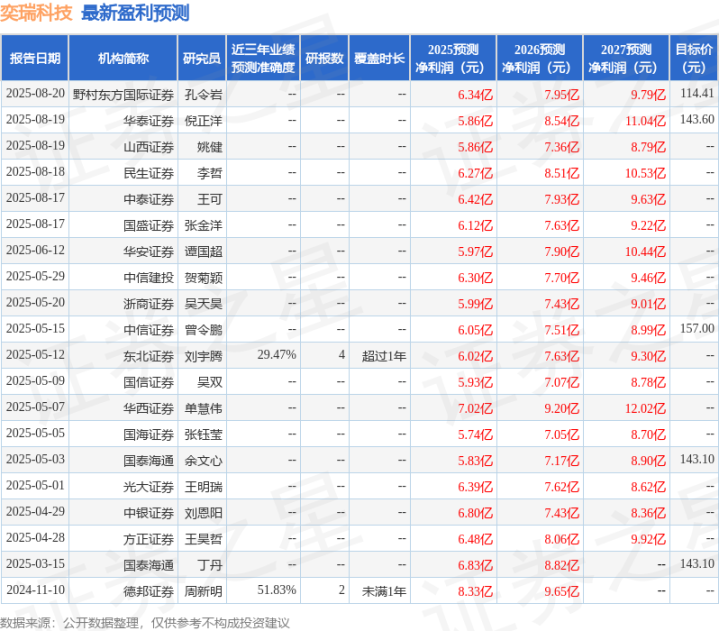719x631 pixels.
Task: Click 2027 forecast value 10.53亿
Action: 645,173
